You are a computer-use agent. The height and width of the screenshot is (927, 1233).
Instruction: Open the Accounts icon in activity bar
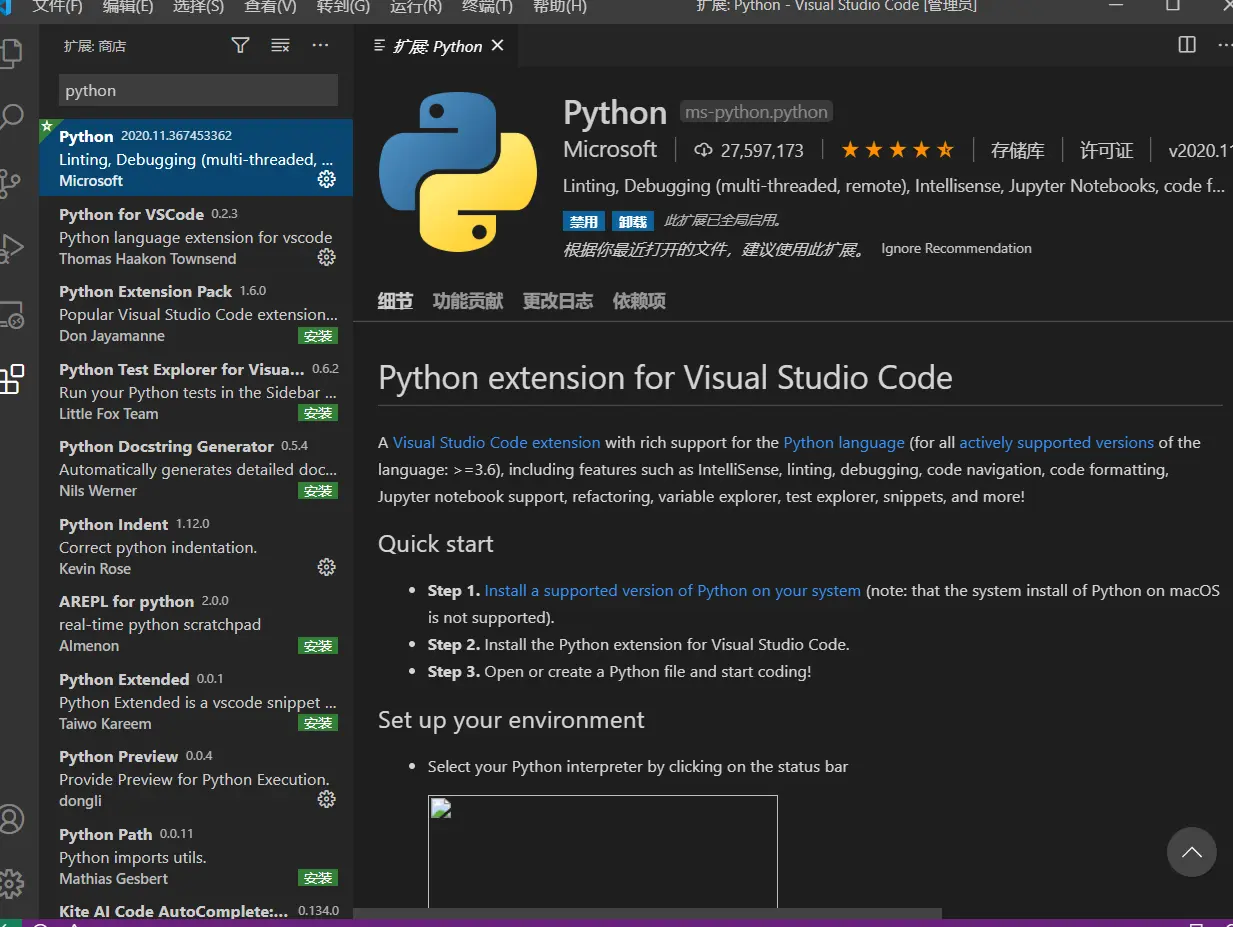[10, 819]
